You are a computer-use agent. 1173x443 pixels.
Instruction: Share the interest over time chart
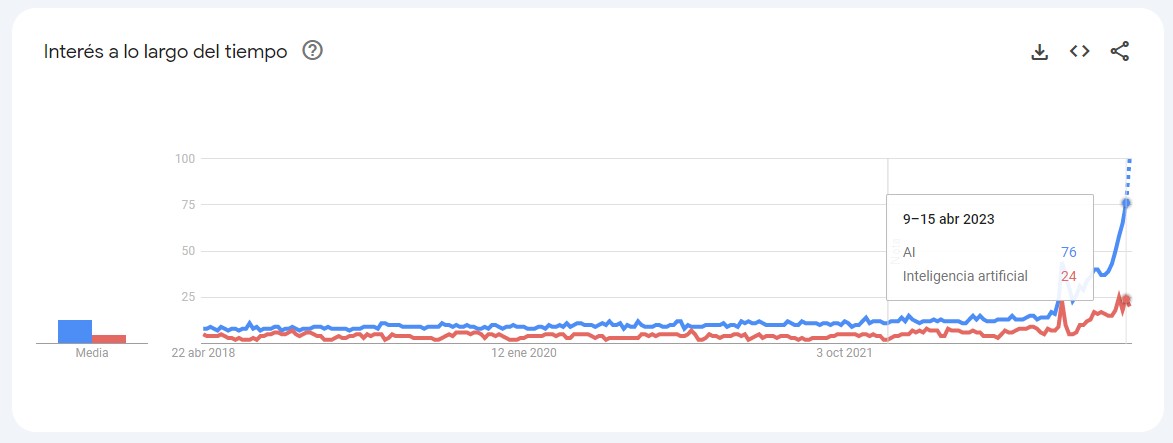pos(1119,52)
